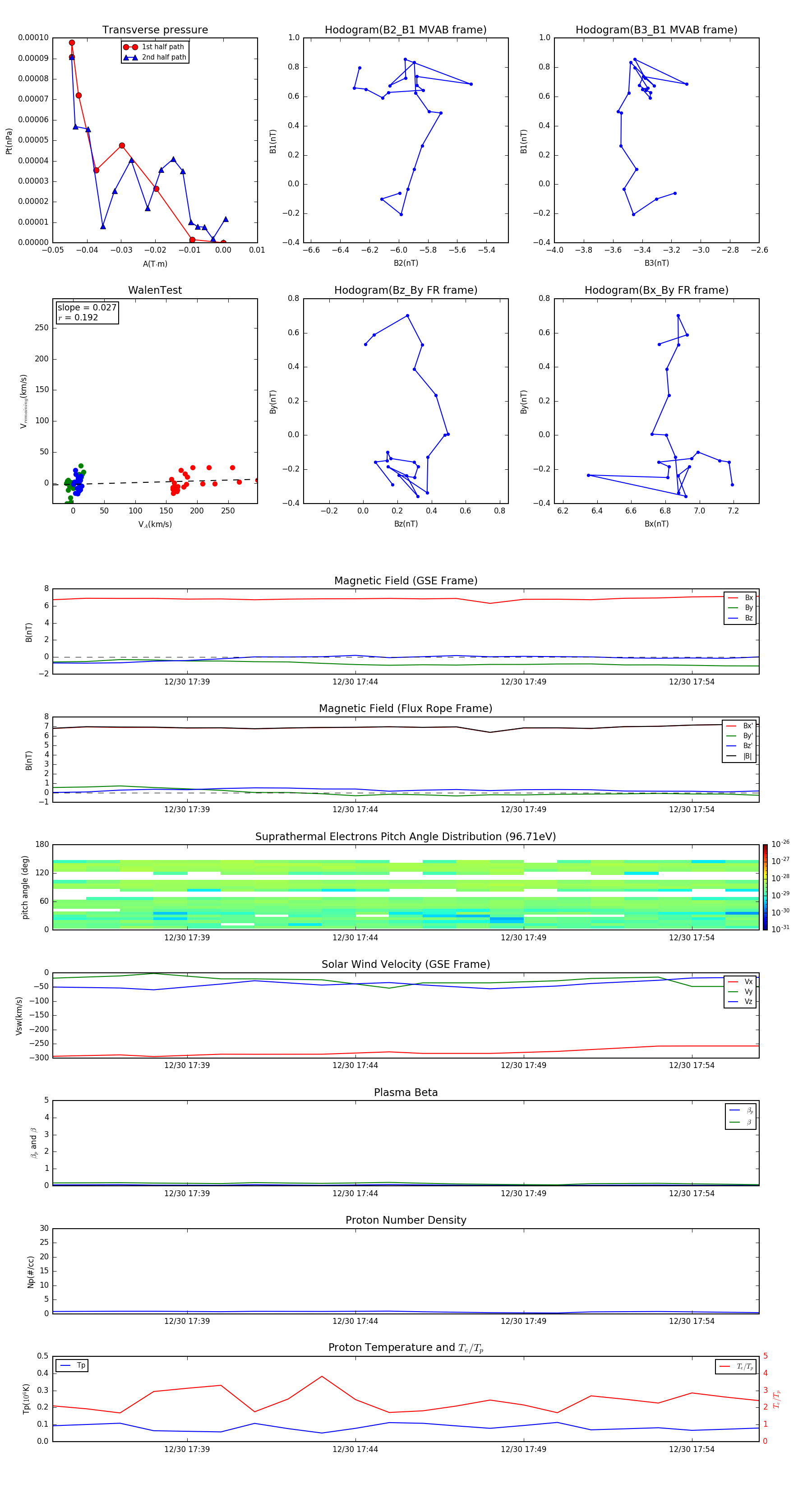Click the Suprathermal Electrons Pitch Angle title
The width and height of the screenshot is (812, 1489).
[406, 837]
